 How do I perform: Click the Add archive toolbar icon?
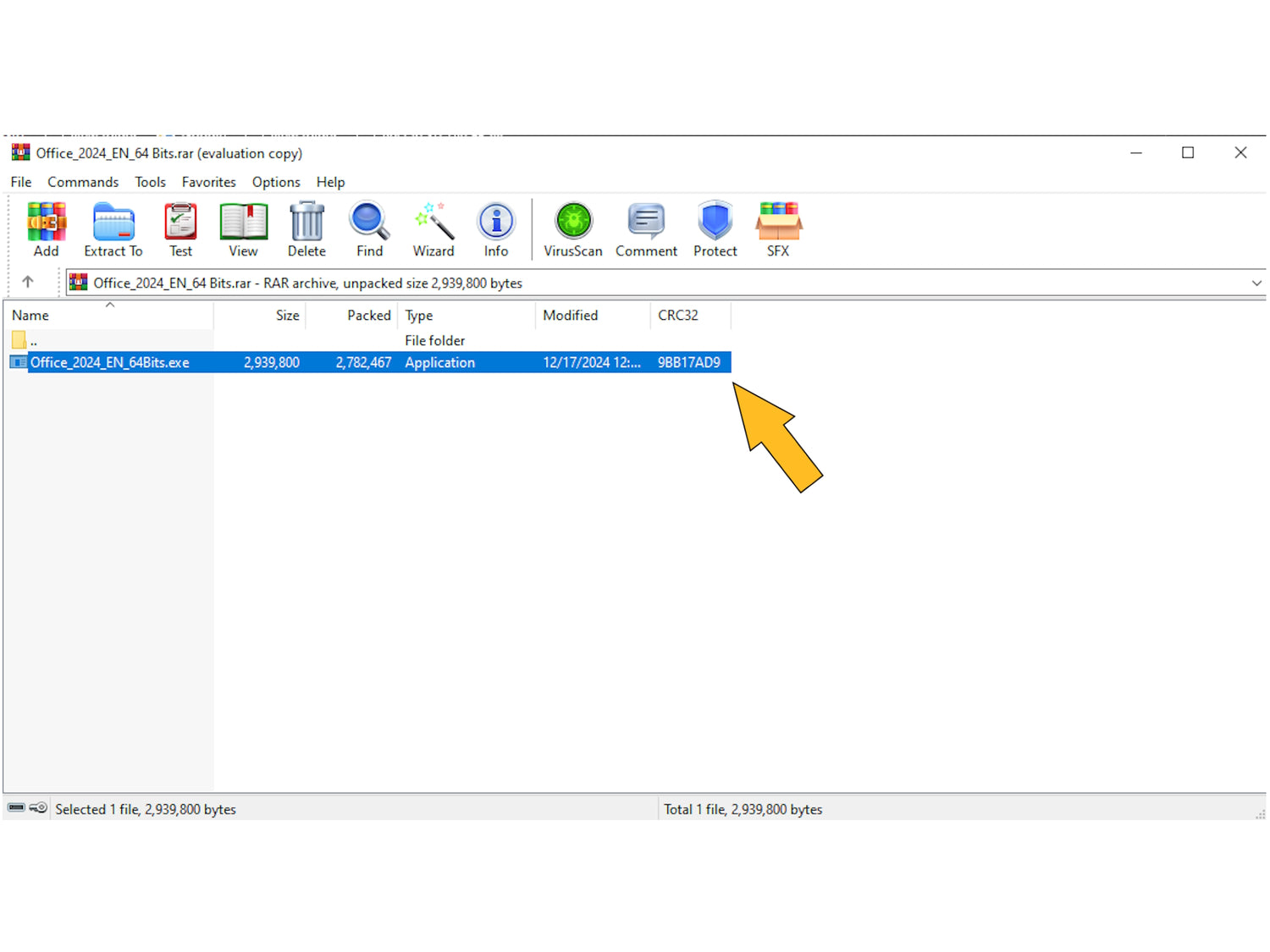tap(47, 229)
